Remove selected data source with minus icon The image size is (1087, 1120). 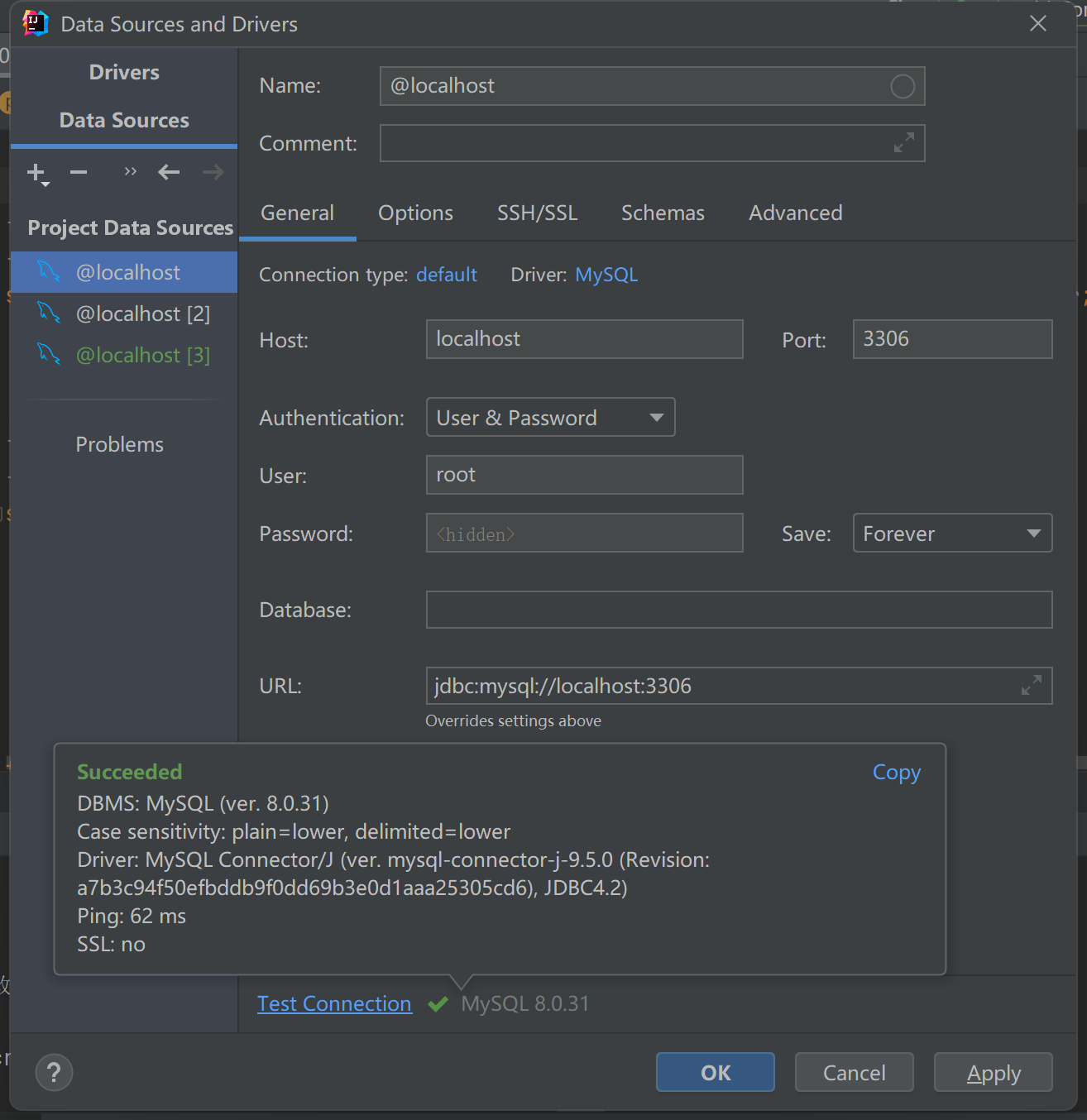coord(79,172)
